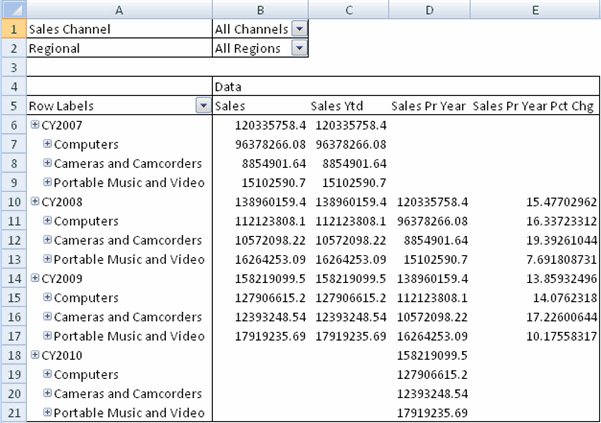The height and width of the screenshot is (423, 601).
Task: Select row 5 header
Action: tap(12, 105)
